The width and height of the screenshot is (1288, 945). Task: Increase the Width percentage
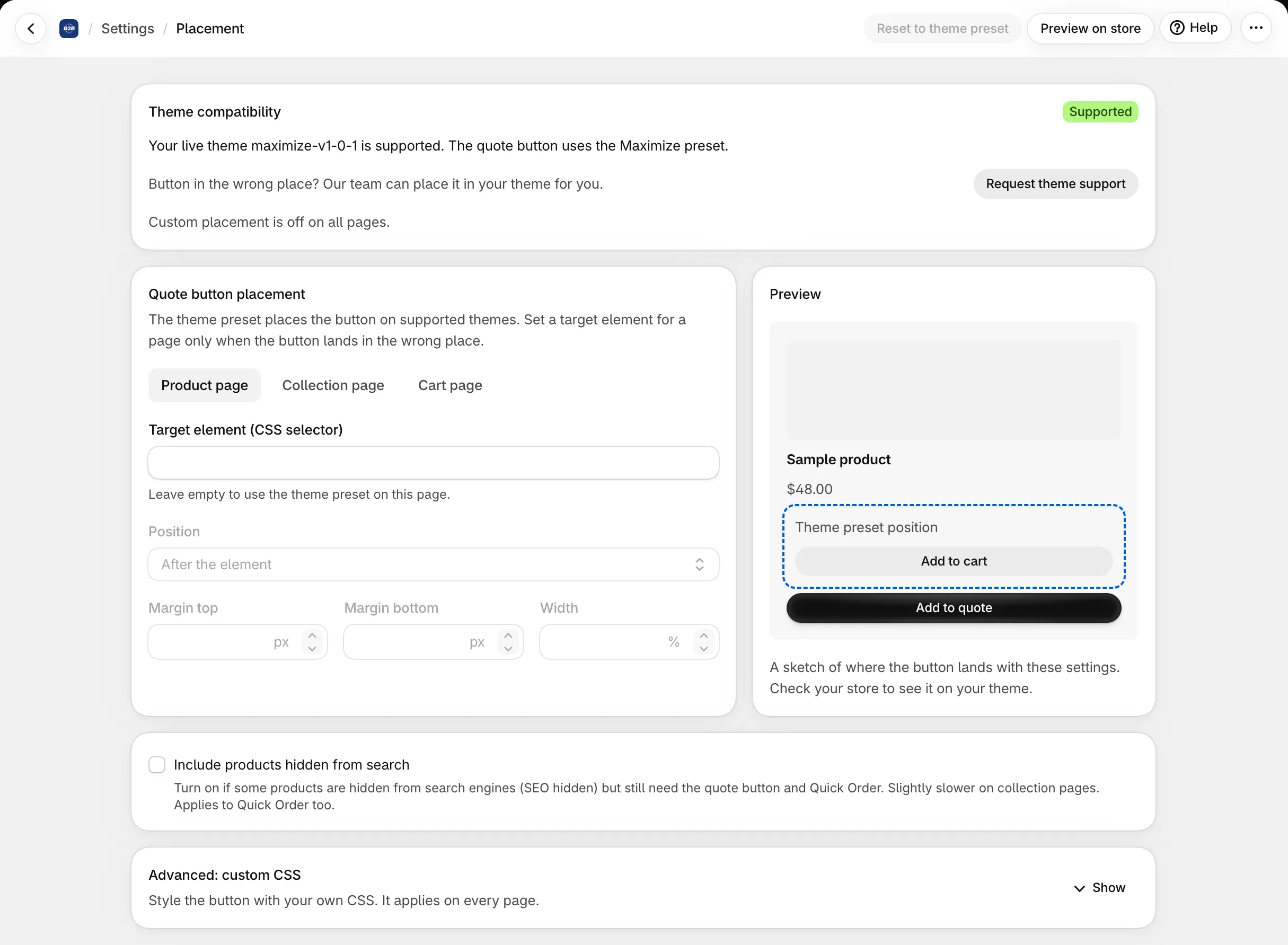click(x=703, y=635)
